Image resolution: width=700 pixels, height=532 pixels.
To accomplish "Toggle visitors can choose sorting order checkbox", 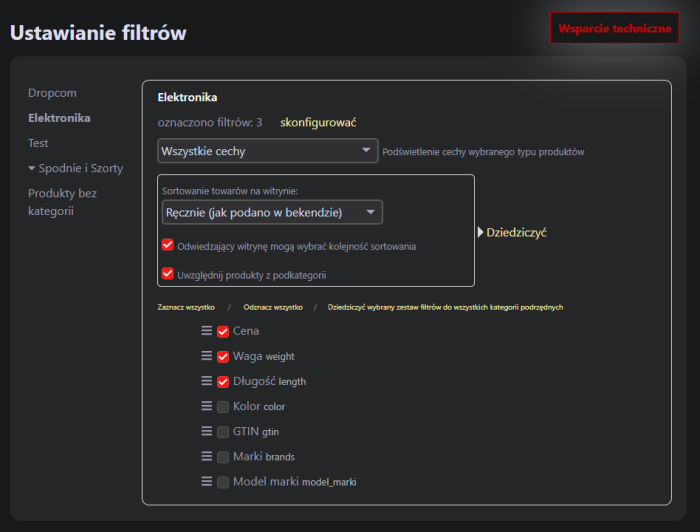I will click(x=167, y=245).
